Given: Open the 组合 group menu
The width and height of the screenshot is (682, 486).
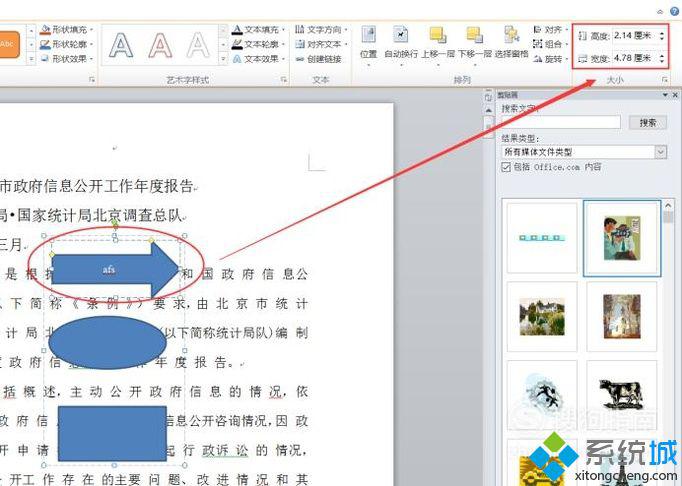Looking at the screenshot, I should click(550, 44).
